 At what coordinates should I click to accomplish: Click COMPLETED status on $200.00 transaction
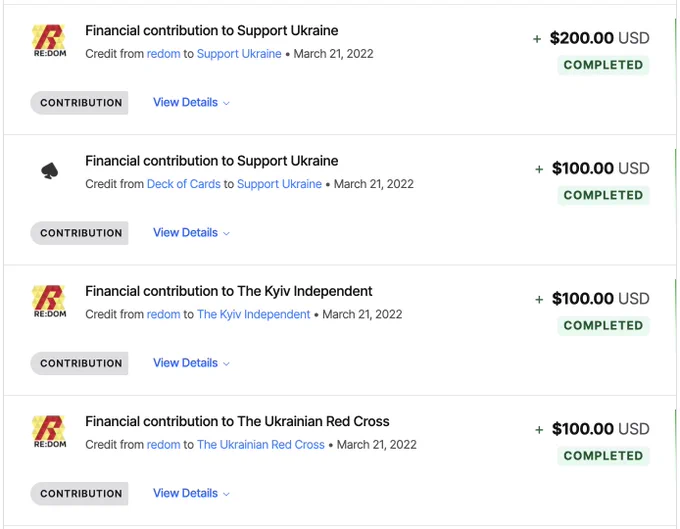click(603, 65)
